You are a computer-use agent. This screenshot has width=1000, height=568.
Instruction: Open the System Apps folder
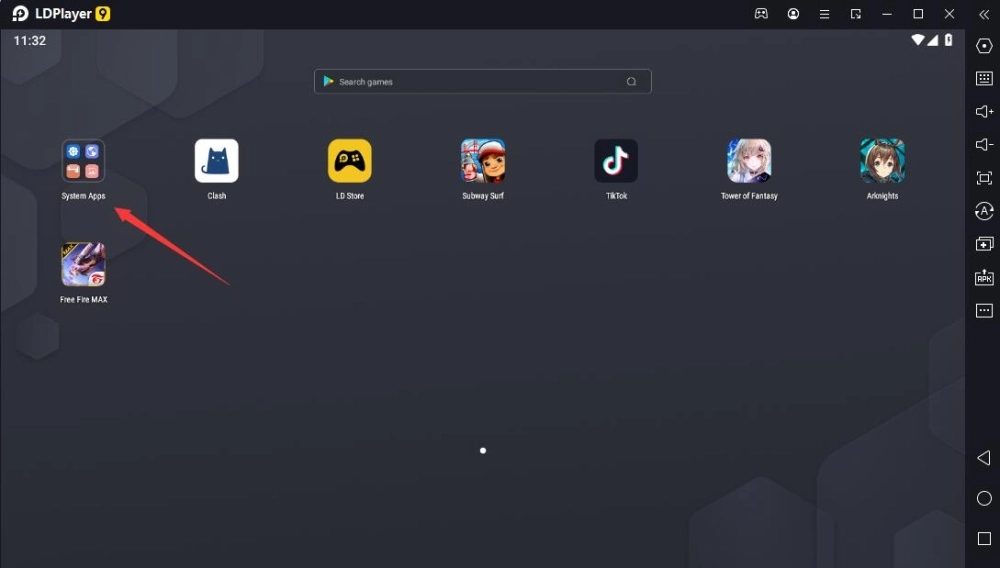[83, 161]
